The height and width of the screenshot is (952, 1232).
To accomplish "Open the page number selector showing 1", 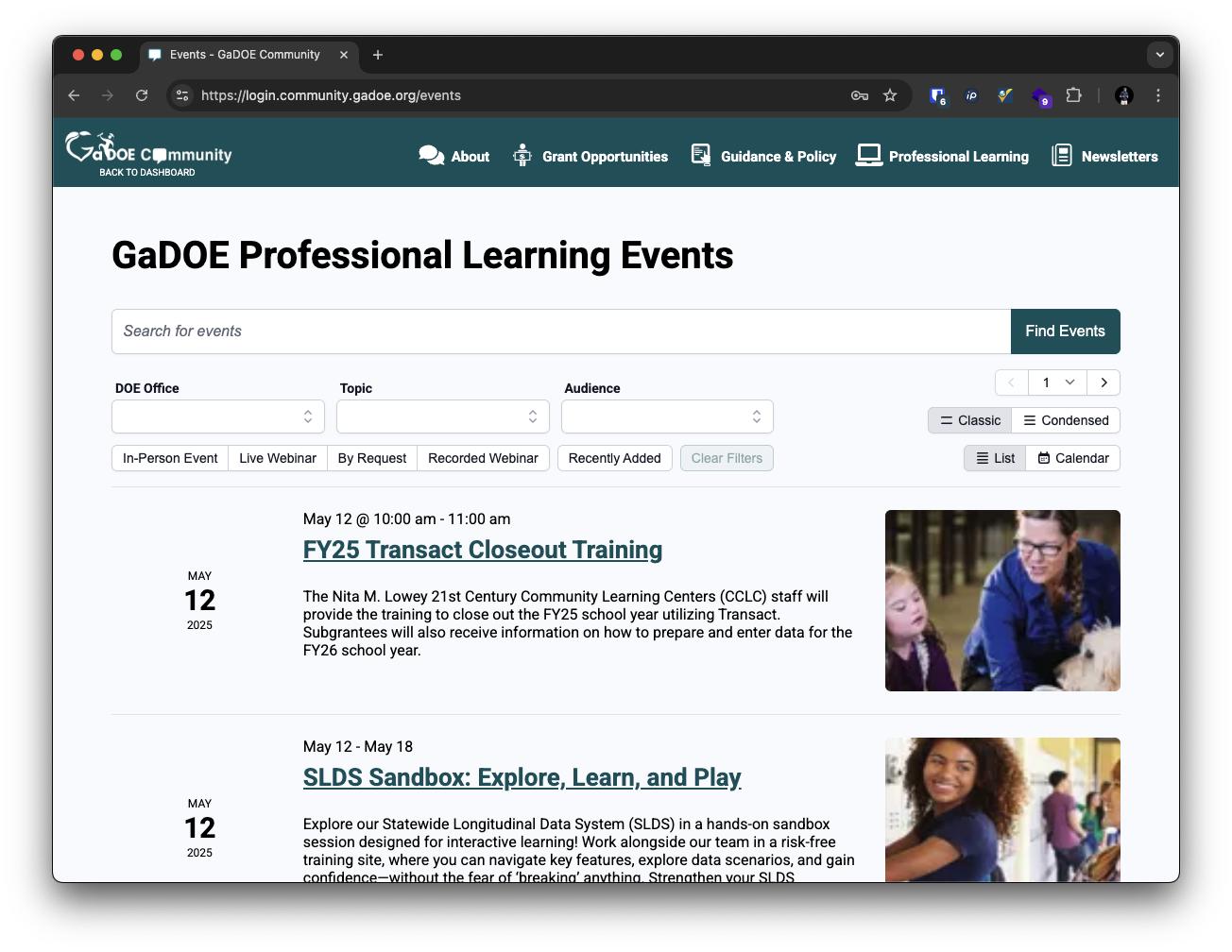I will click(1057, 382).
